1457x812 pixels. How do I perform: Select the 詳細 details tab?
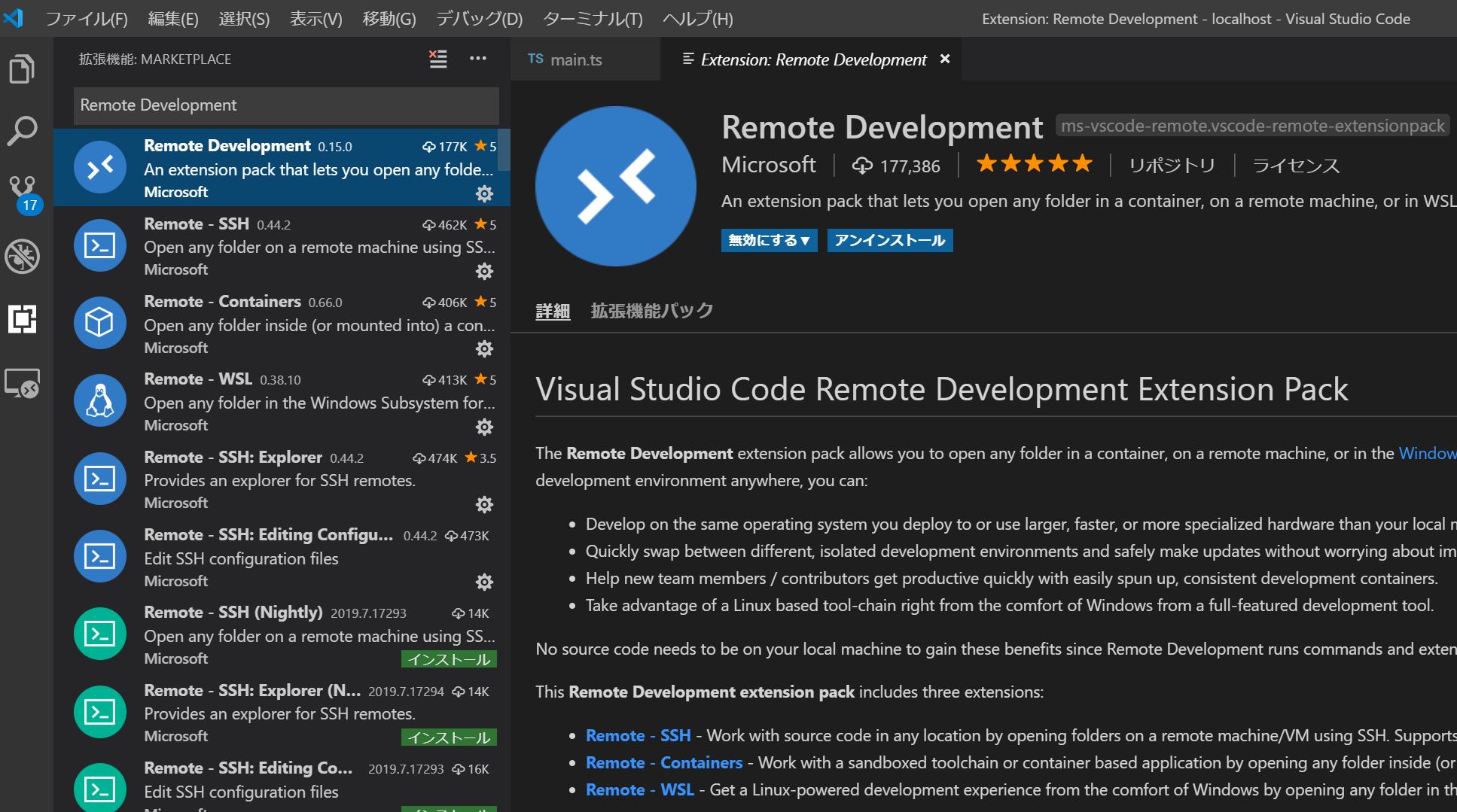click(553, 311)
